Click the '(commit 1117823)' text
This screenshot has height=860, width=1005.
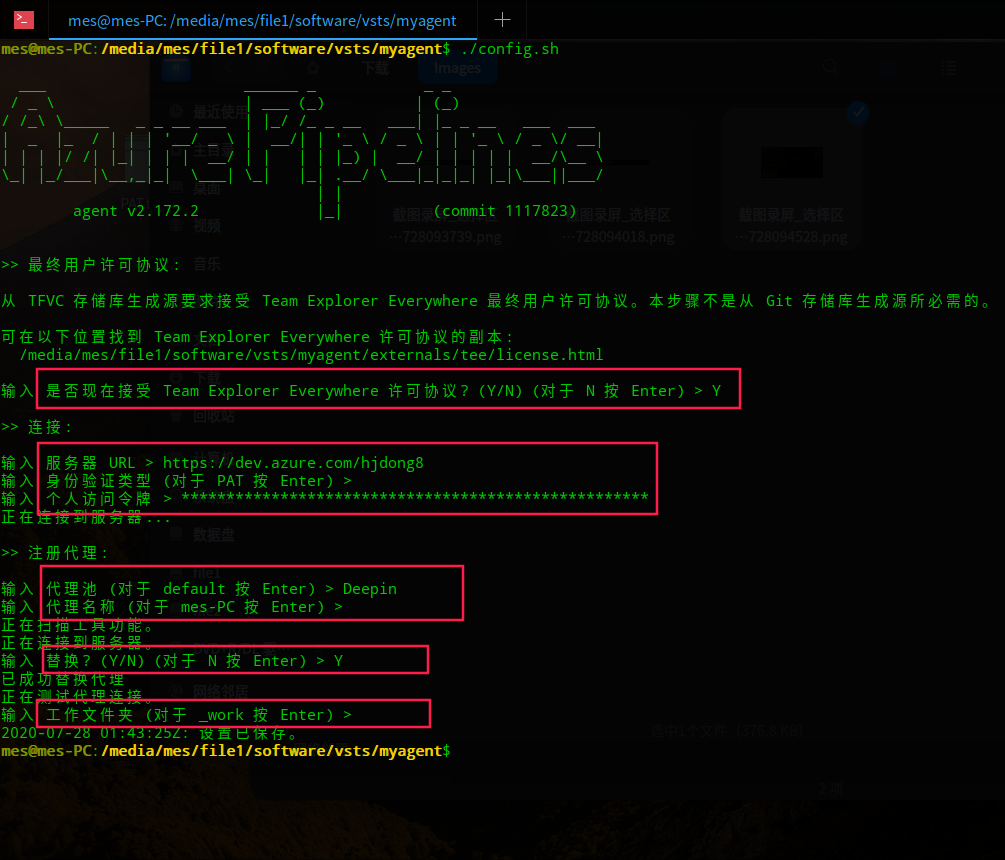point(505,211)
